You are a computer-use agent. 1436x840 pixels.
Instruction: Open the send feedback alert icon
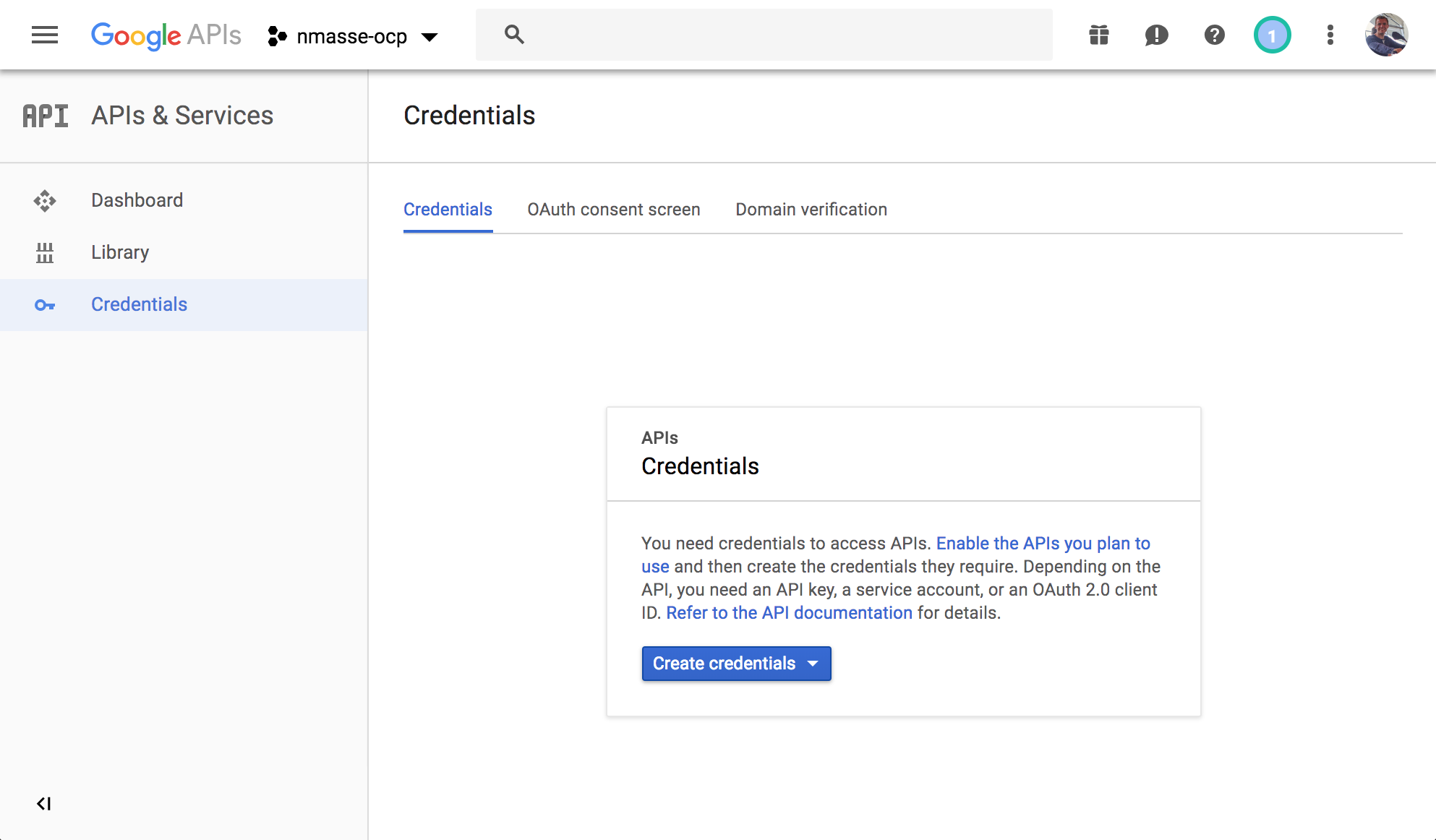(x=1156, y=35)
